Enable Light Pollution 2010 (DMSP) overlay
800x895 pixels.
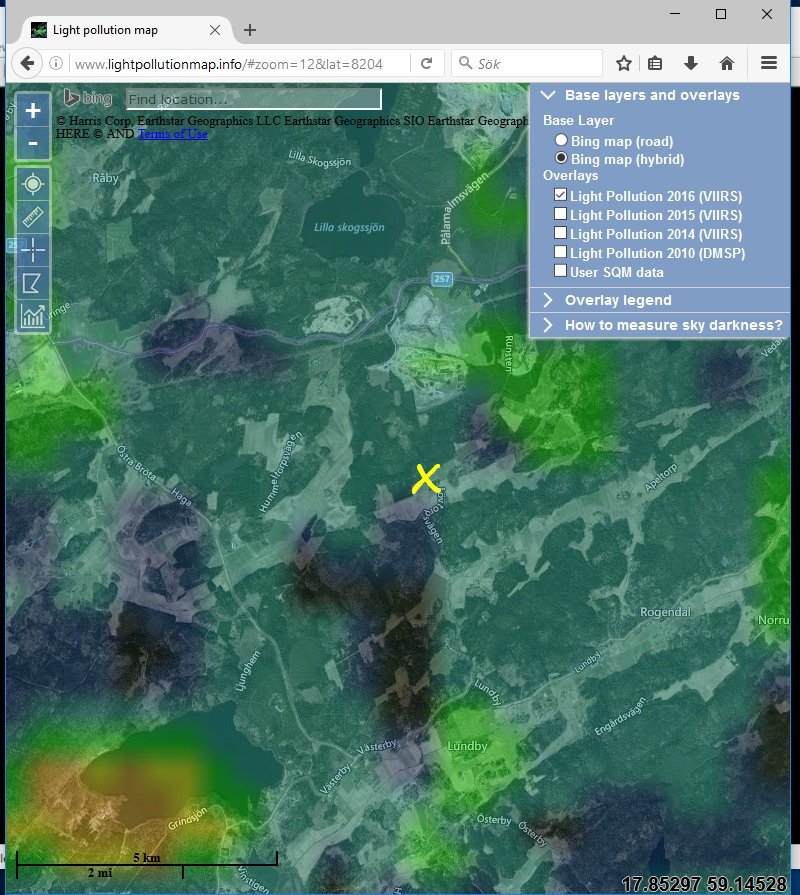[561, 253]
